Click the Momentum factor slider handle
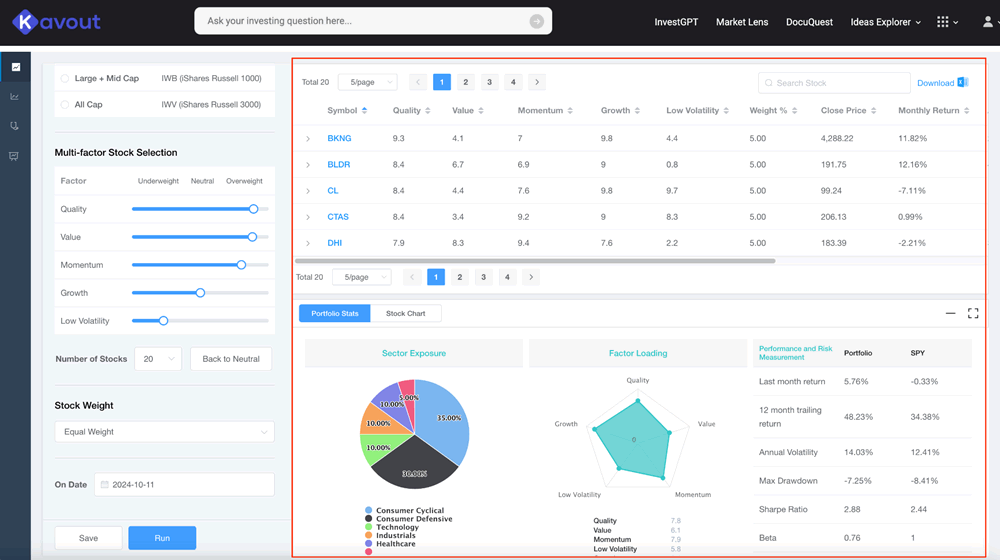Image resolution: width=1000 pixels, height=560 pixels. click(241, 265)
